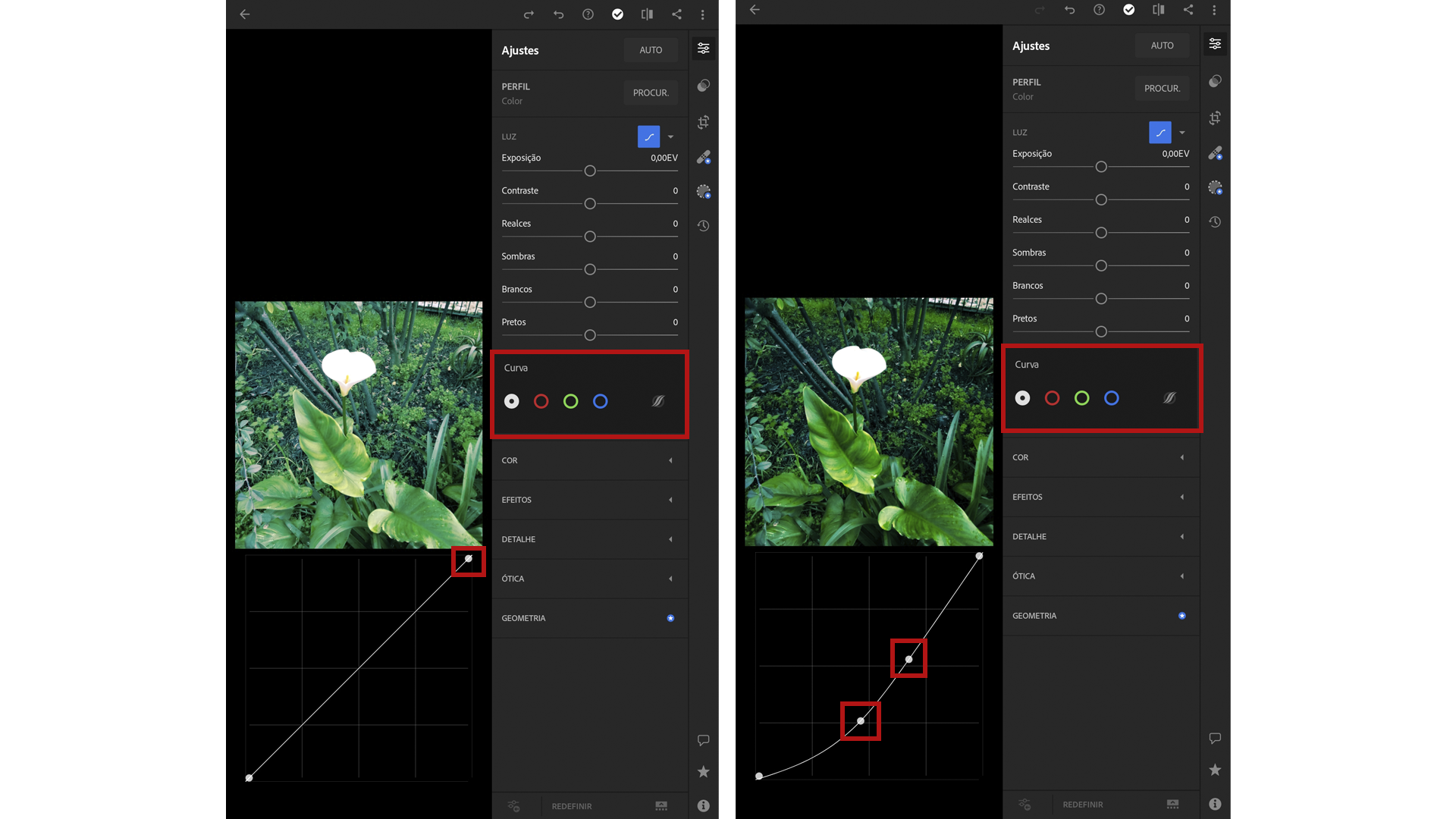The width and height of the screenshot is (1456, 819).
Task: Open three-dot overflow menu in left screenshot
Action: point(703,14)
